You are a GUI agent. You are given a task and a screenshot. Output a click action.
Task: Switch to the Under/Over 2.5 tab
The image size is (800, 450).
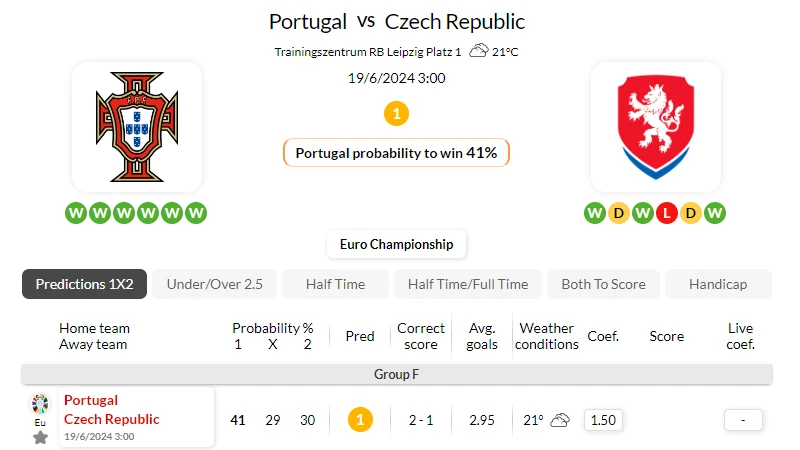[214, 284]
